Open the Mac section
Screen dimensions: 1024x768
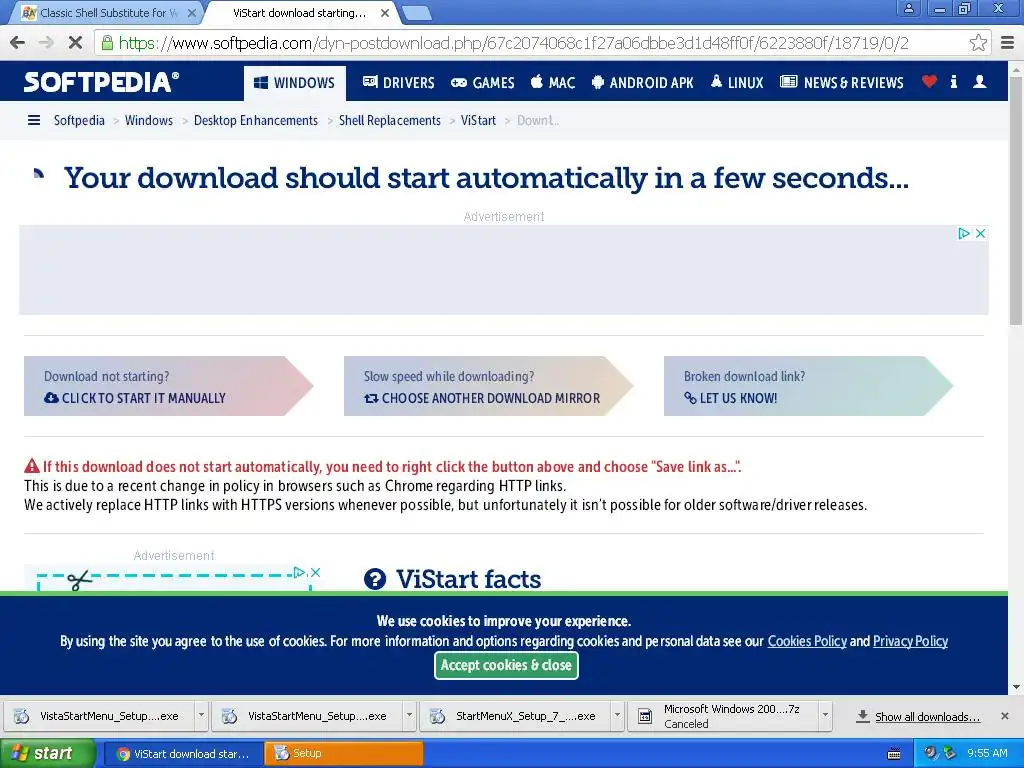pos(552,82)
